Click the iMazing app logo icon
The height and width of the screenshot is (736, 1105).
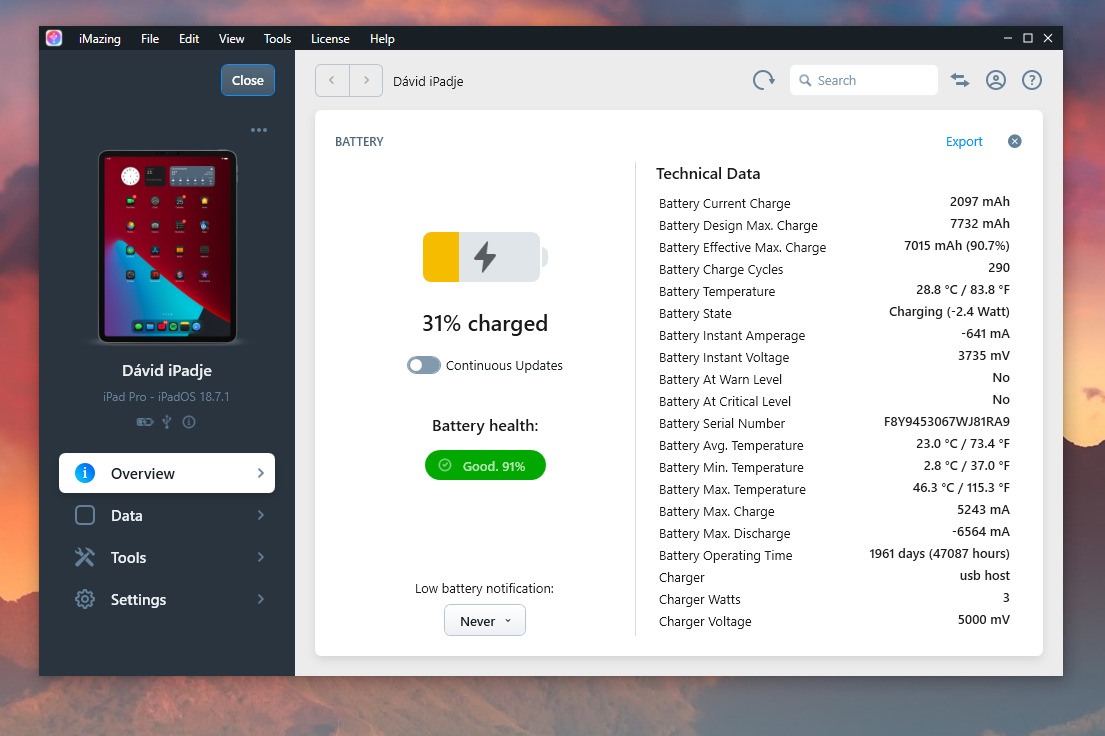[x=54, y=38]
